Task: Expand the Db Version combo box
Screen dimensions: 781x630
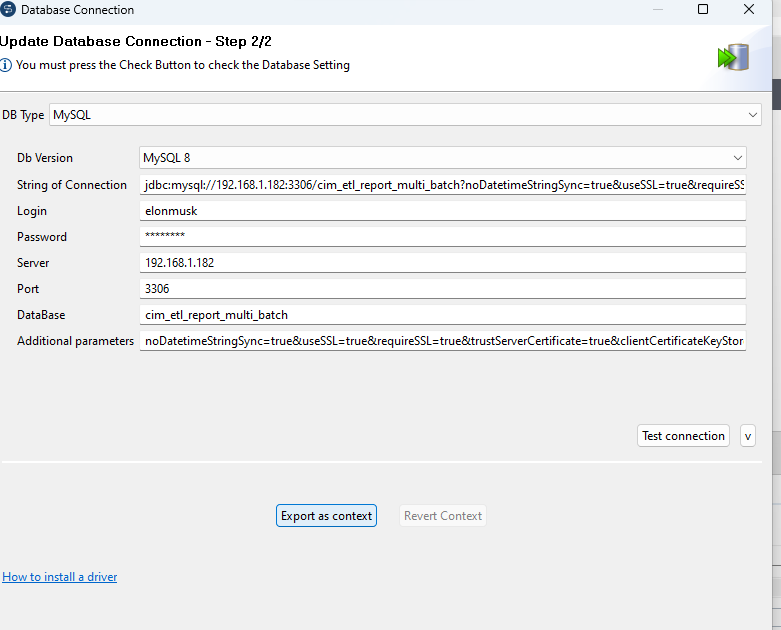Action: pyautogui.click(x=737, y=158)
